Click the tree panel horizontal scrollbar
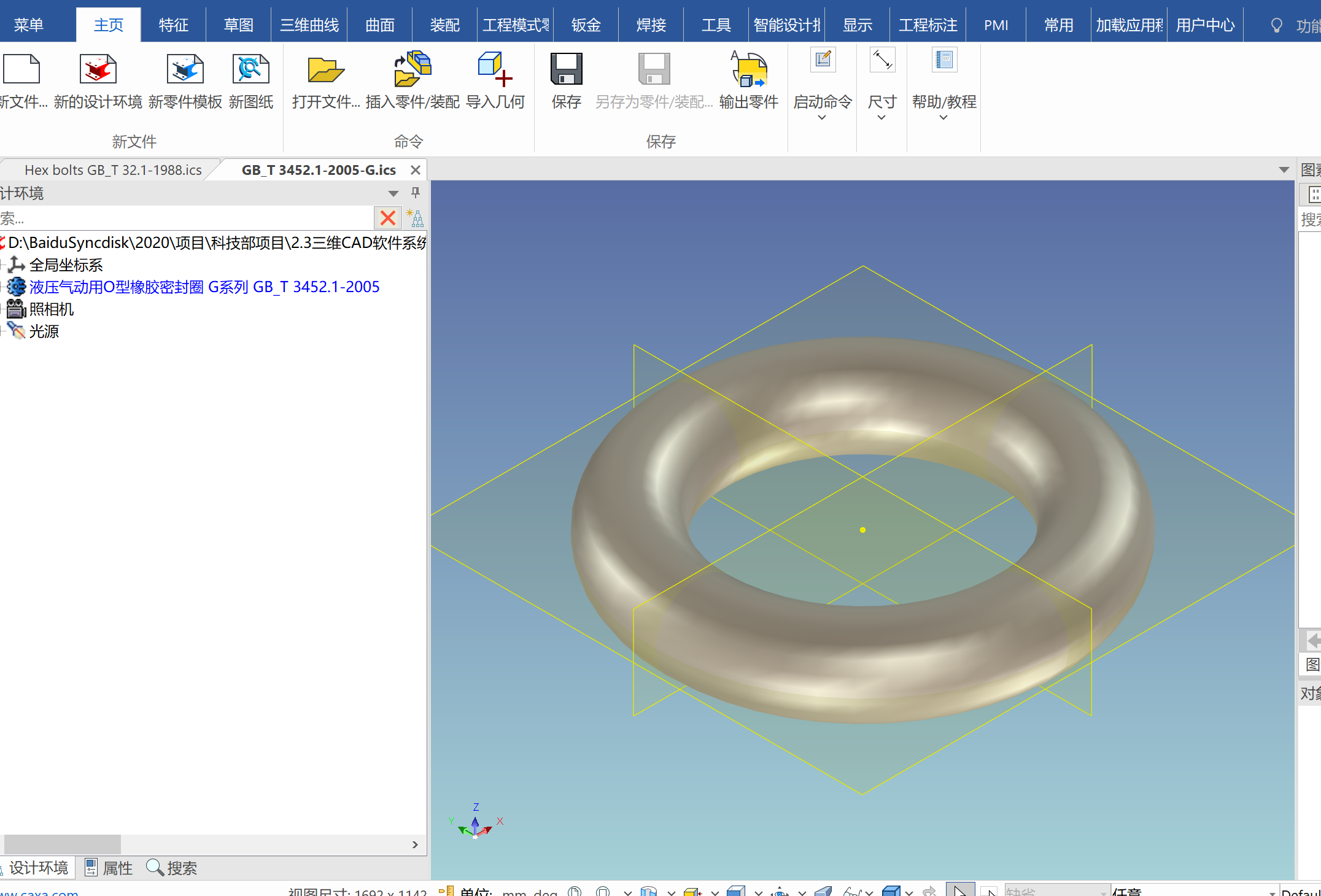Screen dimensions: 1321x896 [x=63, y=844]
